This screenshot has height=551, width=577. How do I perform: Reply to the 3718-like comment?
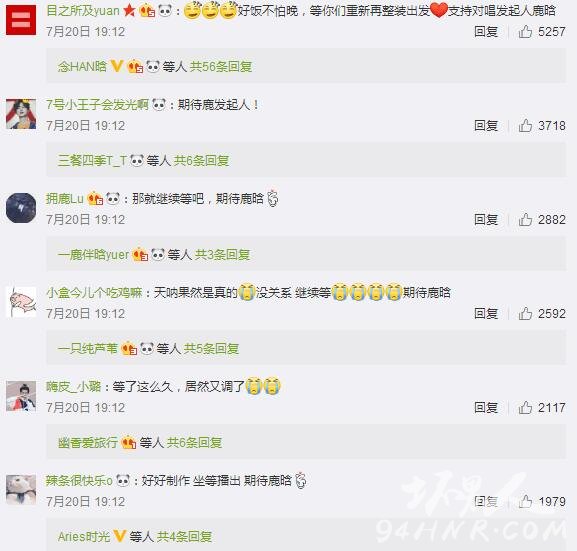coord(486,126)
